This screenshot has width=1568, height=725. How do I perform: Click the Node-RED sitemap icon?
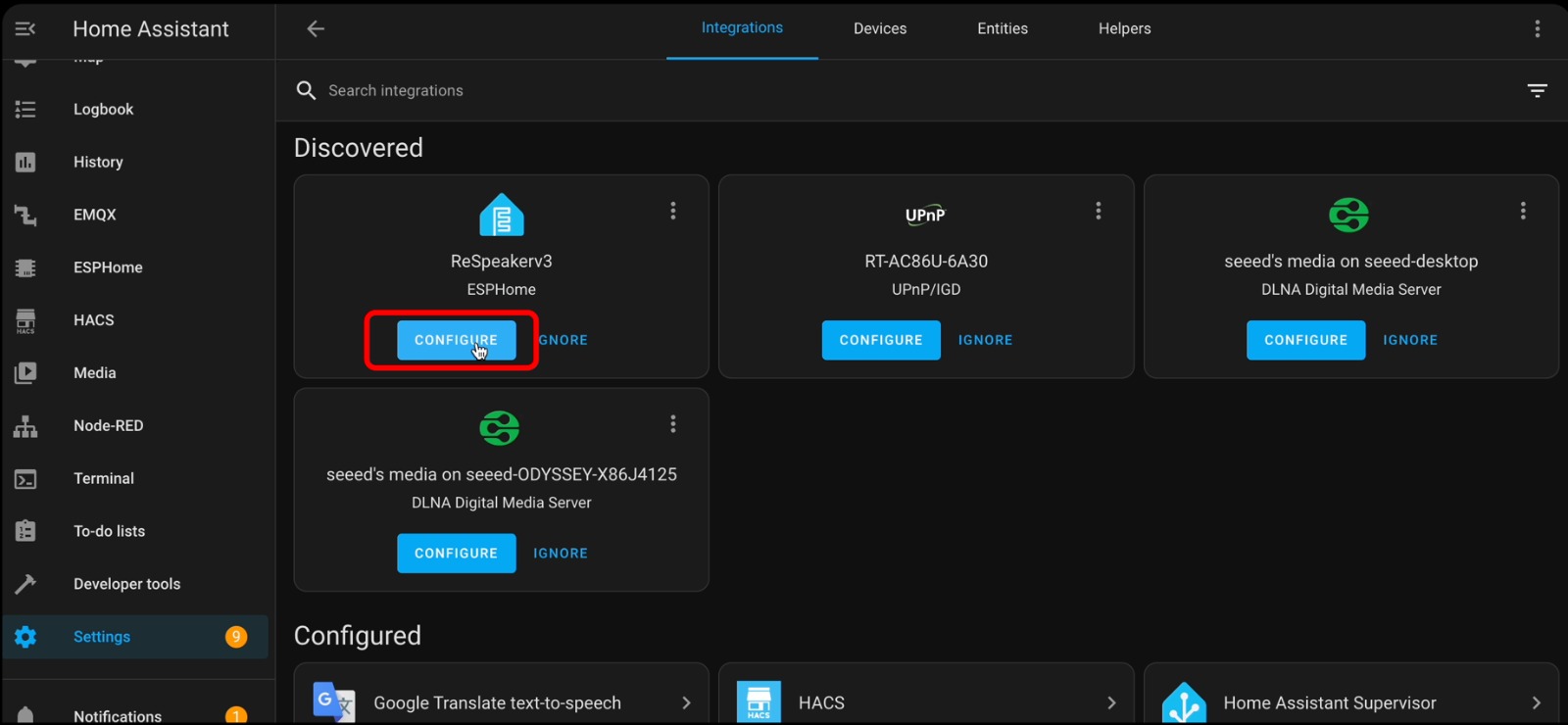click(x=25, y=426)
